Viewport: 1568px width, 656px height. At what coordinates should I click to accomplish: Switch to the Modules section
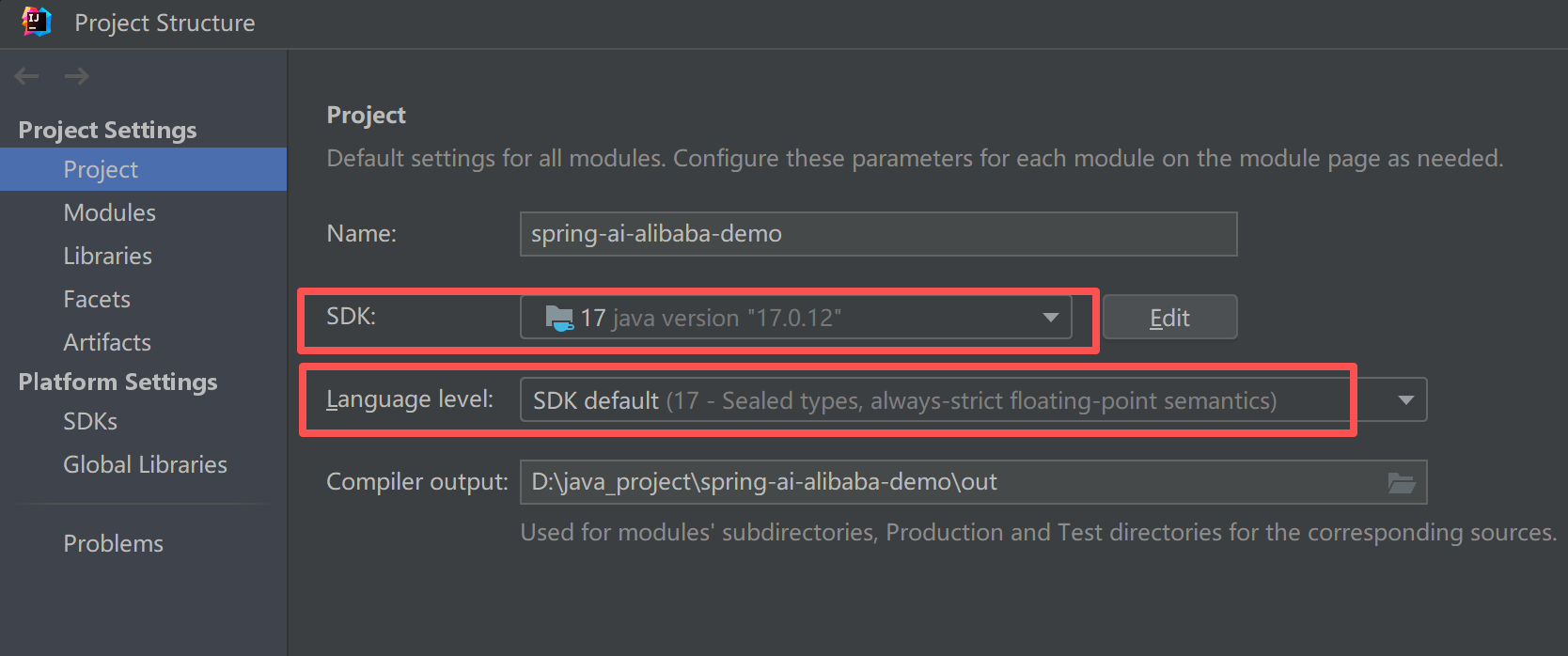109,212
